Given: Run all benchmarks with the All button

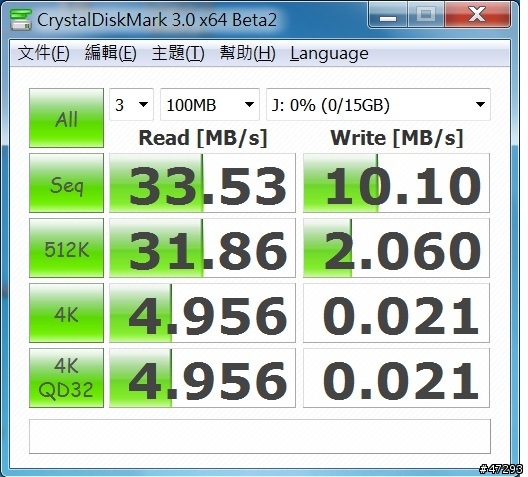Looking at the screenshot, I should [x=66, y=118].
